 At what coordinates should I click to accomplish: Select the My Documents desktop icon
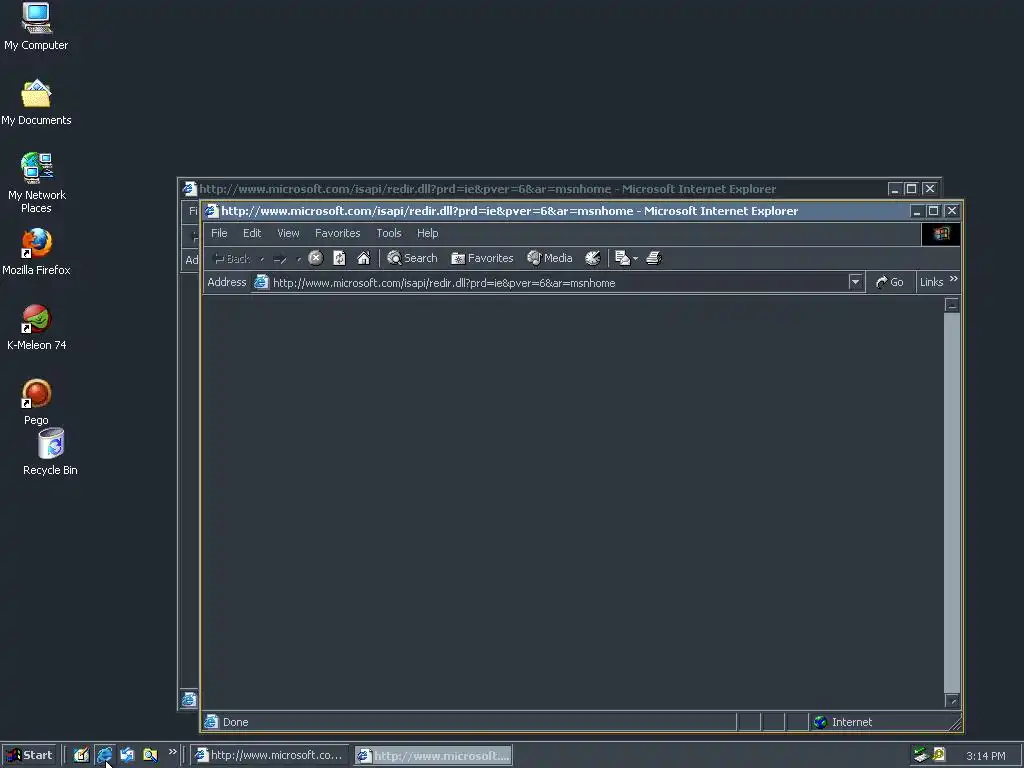pos(36,103)
